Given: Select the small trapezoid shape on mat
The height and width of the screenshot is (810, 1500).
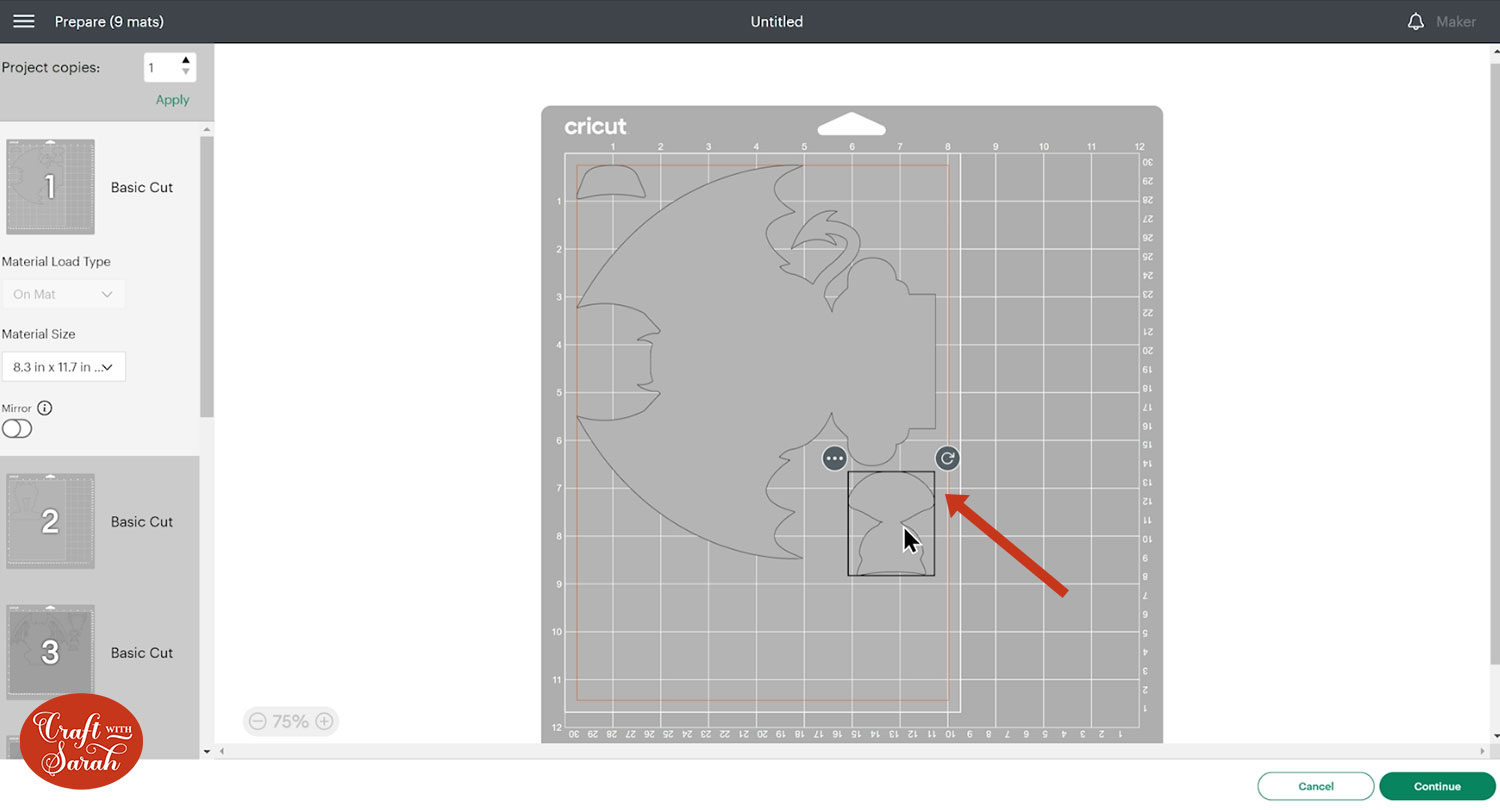Looking at the screenshot, I should [611, 181].
